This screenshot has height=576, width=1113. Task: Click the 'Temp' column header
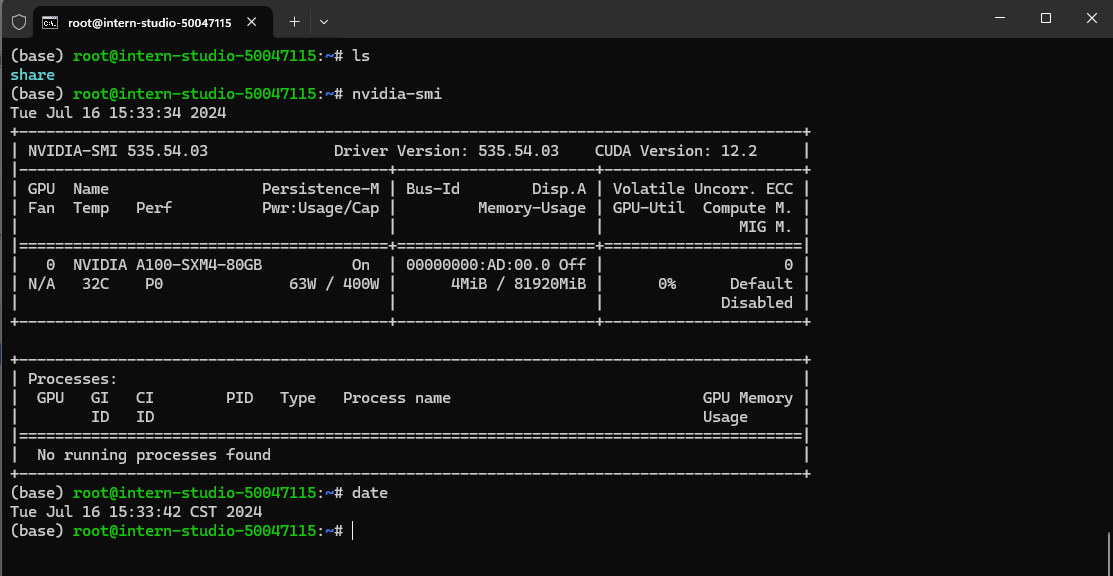click(x=91, y=208)
